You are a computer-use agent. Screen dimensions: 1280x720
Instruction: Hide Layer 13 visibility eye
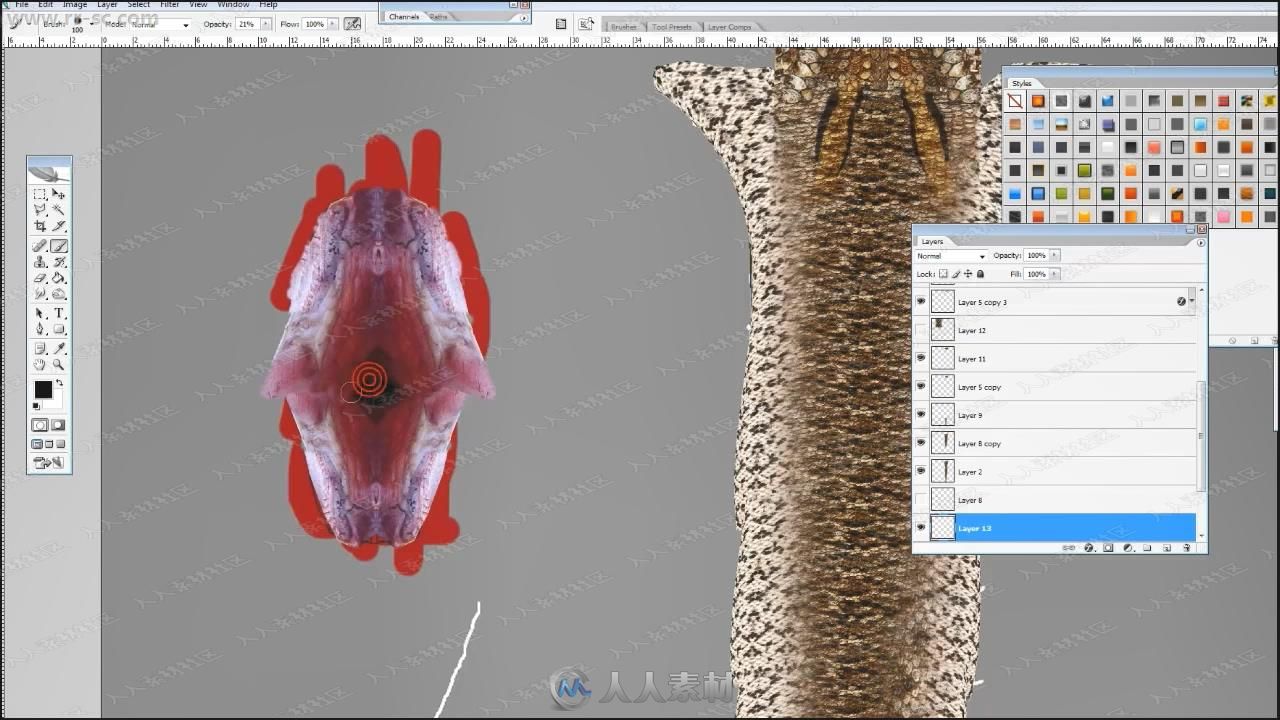click(920, 527)
